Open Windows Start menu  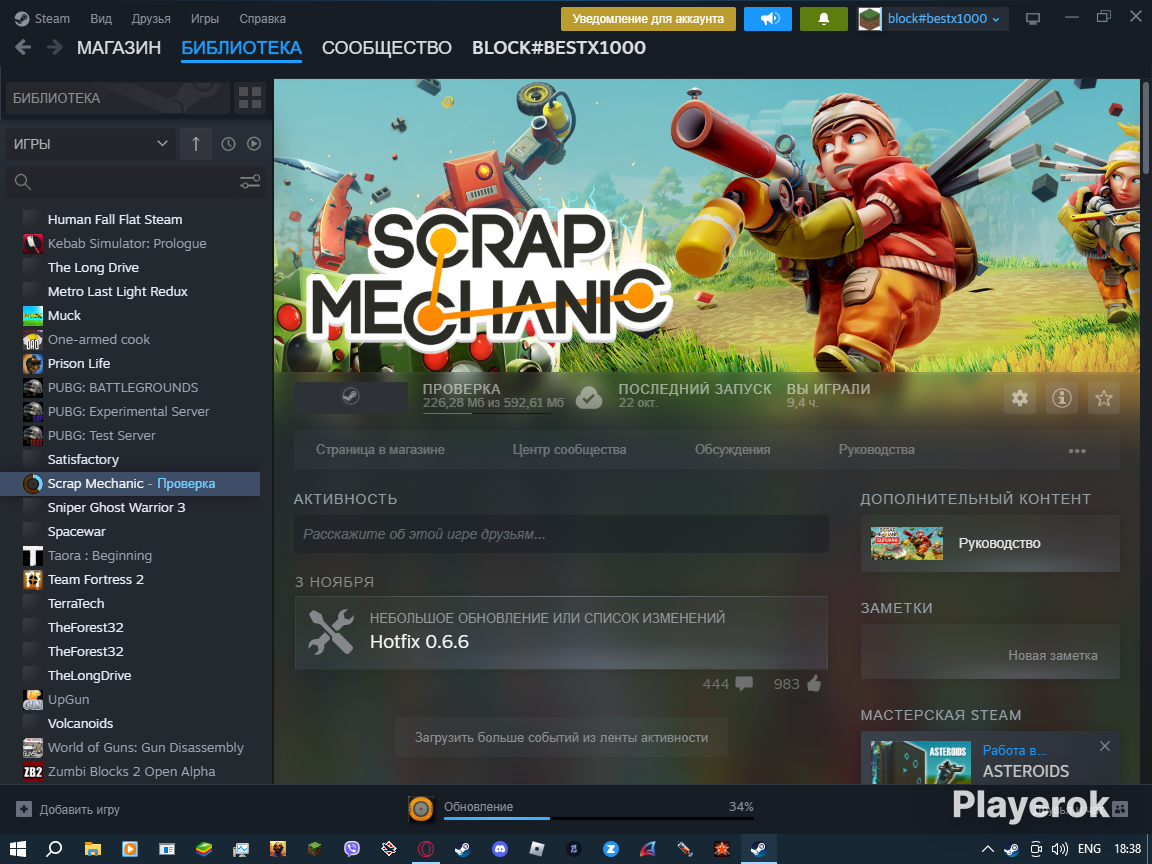click(x=18, y=849)
